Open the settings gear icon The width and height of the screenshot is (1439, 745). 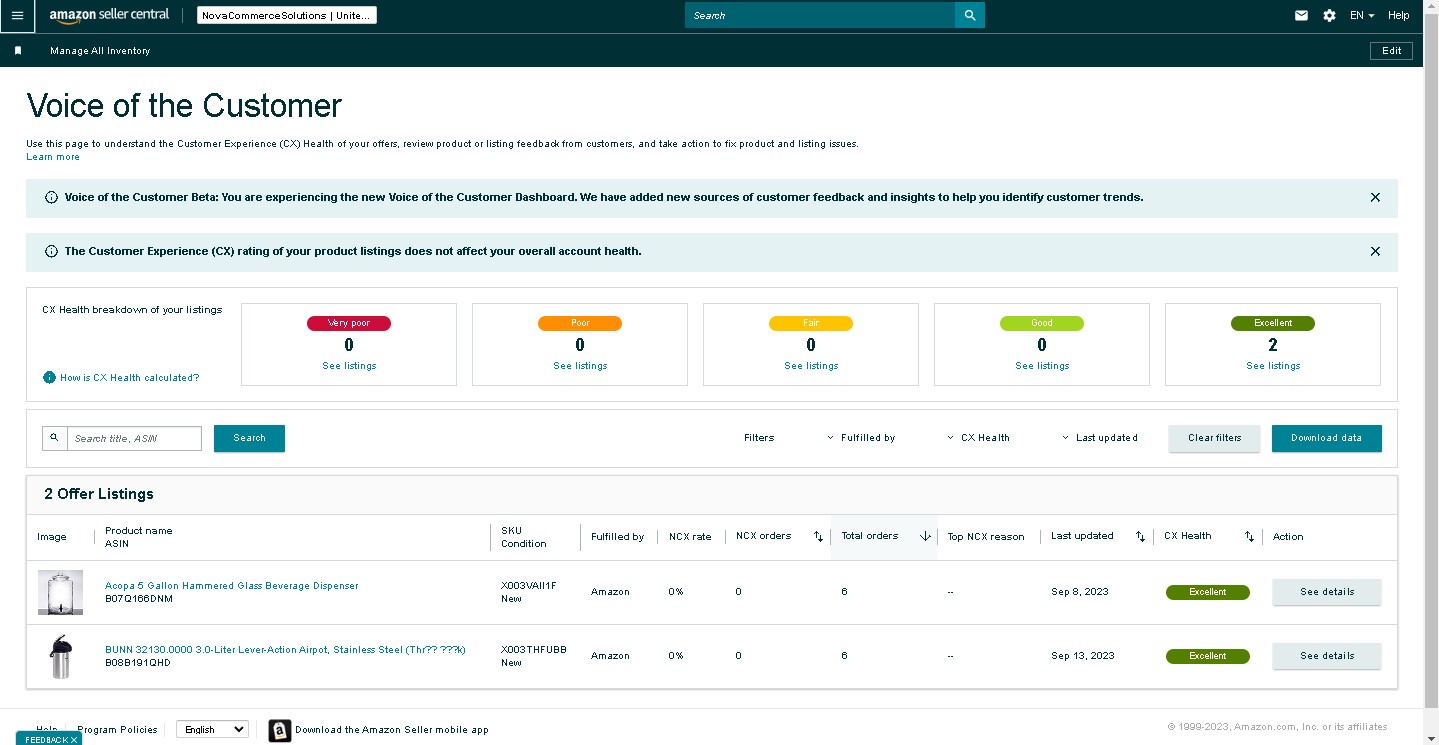click(x=1329, y=16)
